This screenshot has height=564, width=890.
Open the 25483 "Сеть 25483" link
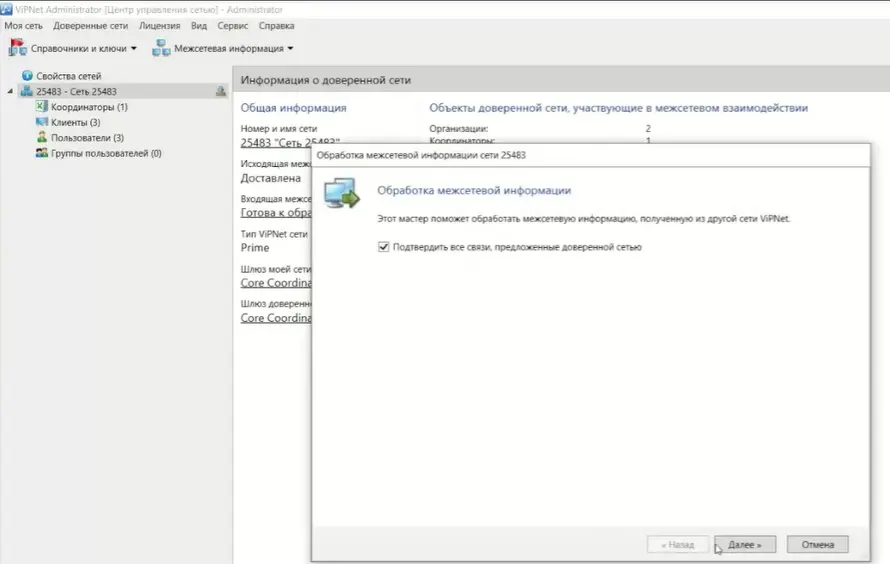(x=290, y=142)
